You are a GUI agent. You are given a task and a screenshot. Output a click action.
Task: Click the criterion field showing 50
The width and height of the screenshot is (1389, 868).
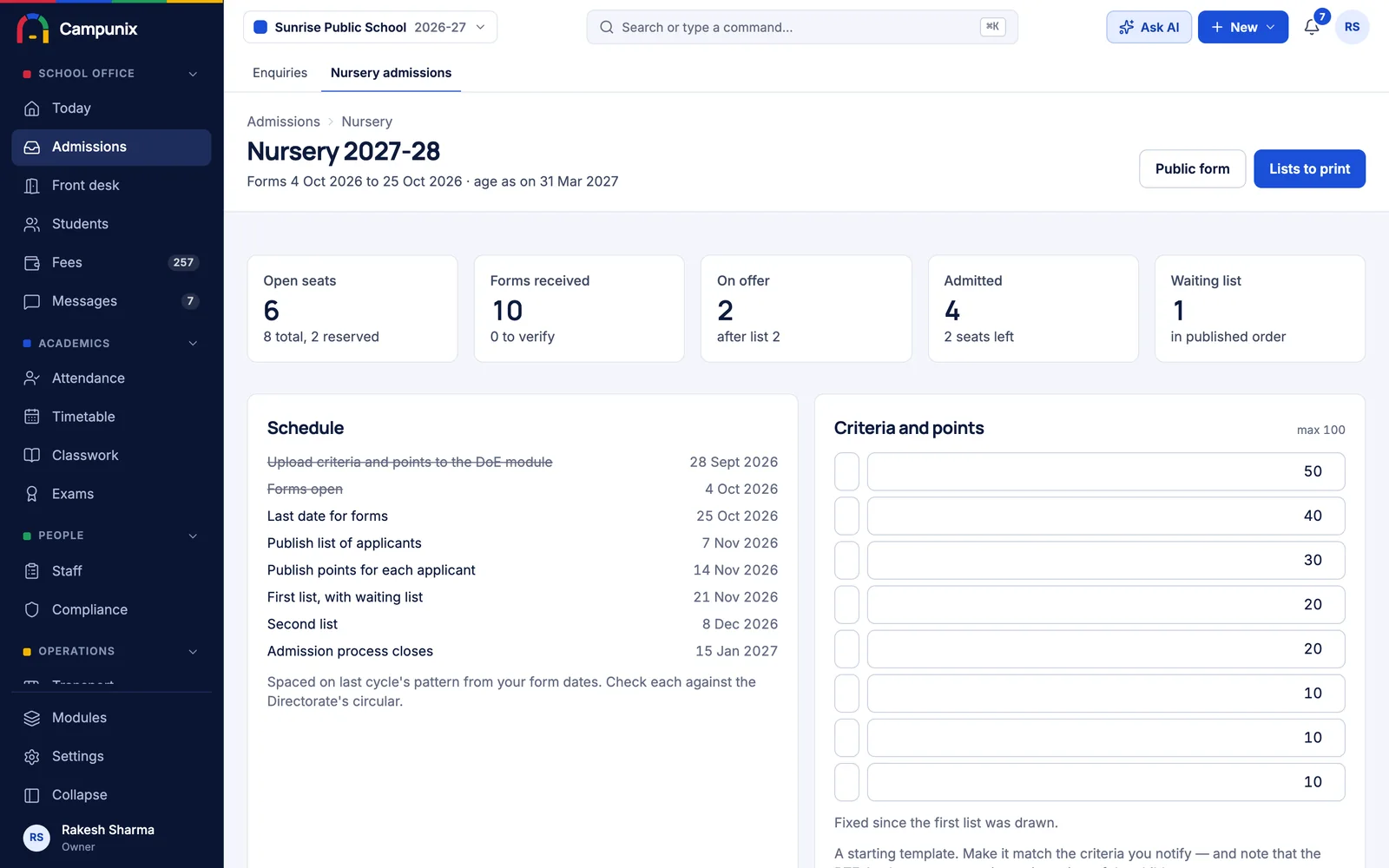[1106, 471]
